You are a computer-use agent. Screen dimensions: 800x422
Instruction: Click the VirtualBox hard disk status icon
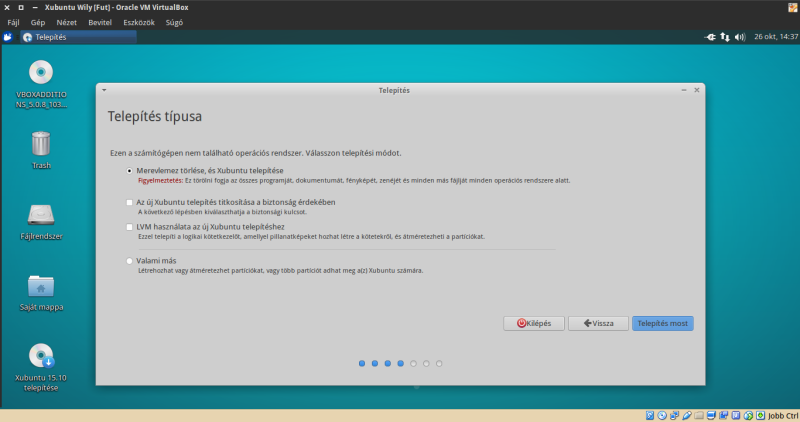[649, 415]
